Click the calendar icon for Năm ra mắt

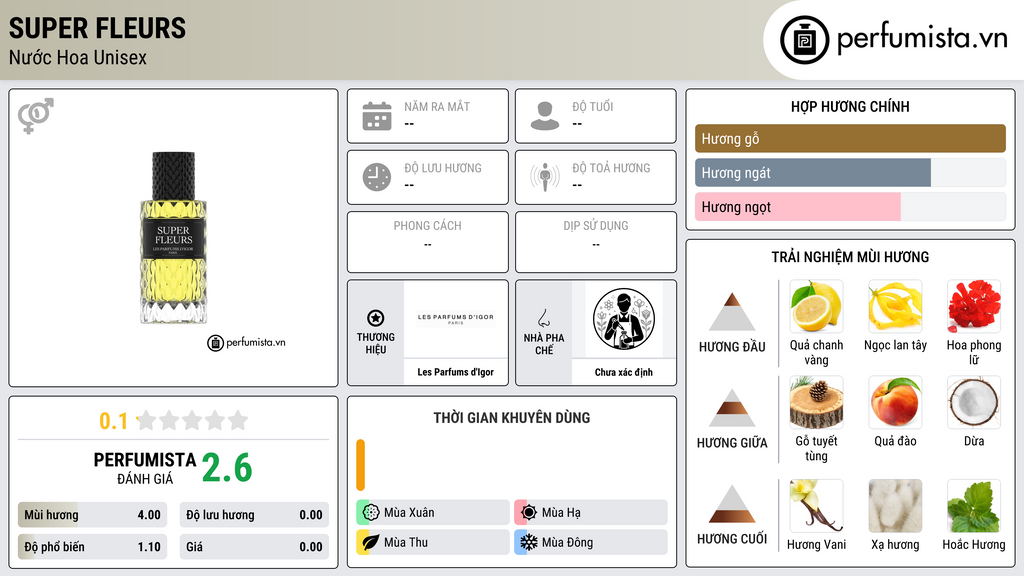pos(377,116)
